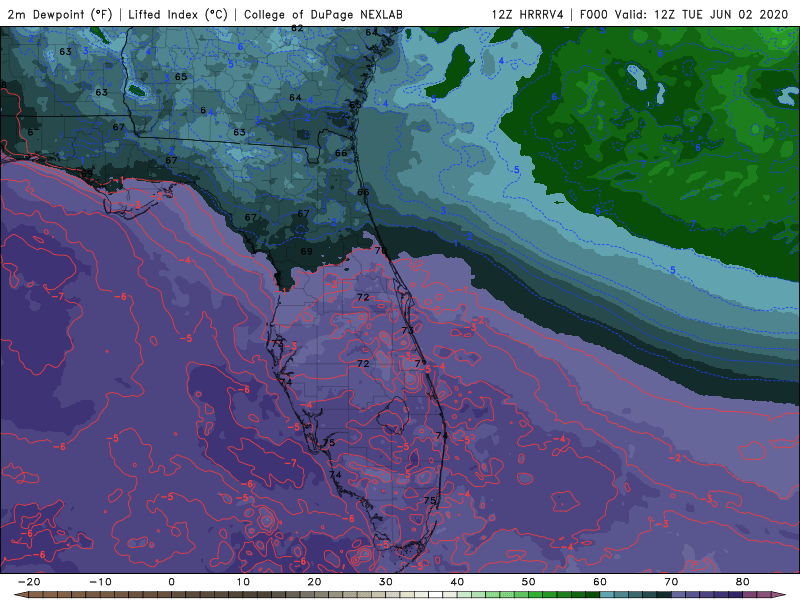Click the right arrow end of the colorbar
This screenshot has height=600, width=800.
(779, 595)
